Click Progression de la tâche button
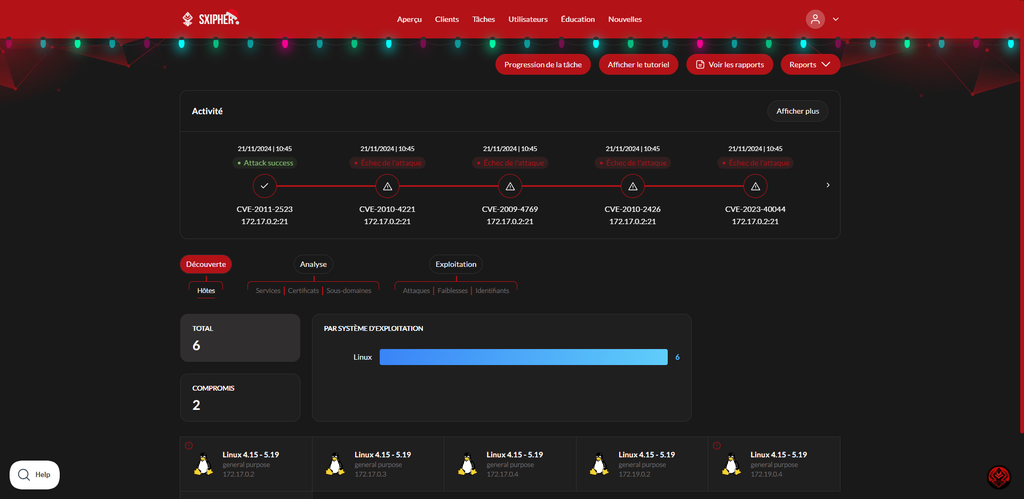The height and width of the screenshot is (499, 1024). (x=543, y=64)
